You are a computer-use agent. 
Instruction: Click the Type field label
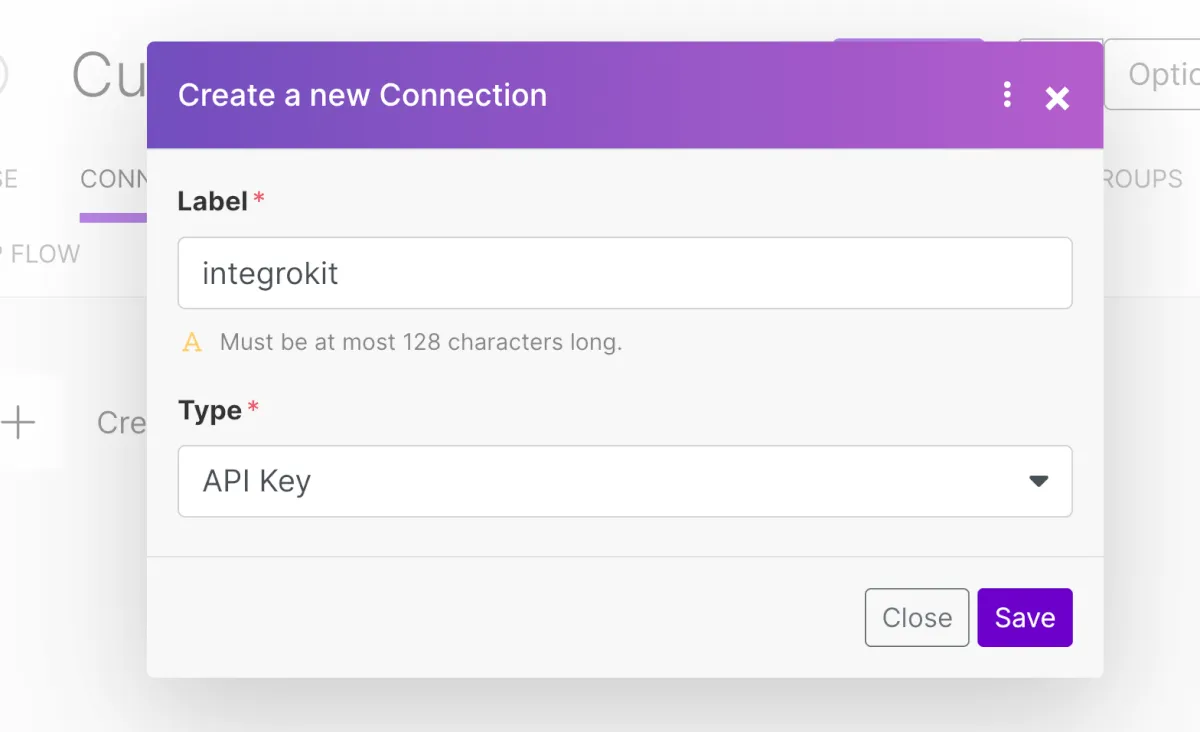[210, 411]
